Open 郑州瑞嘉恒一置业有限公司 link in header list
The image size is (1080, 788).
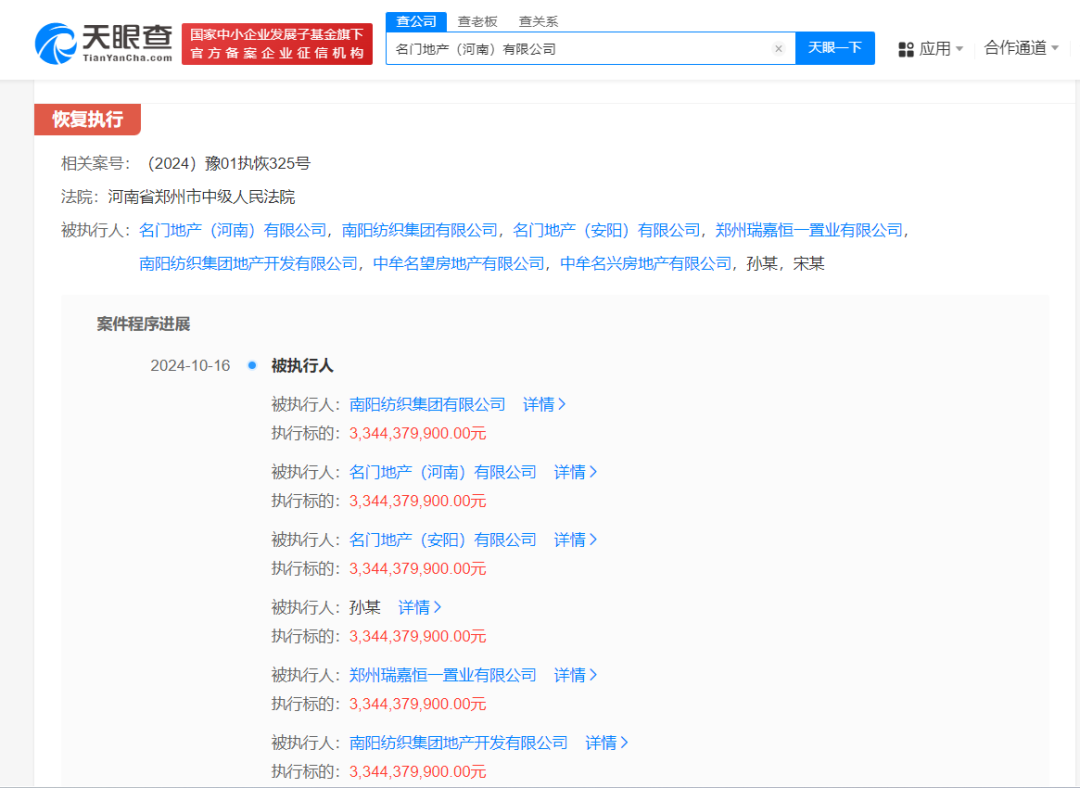(809, 230)
